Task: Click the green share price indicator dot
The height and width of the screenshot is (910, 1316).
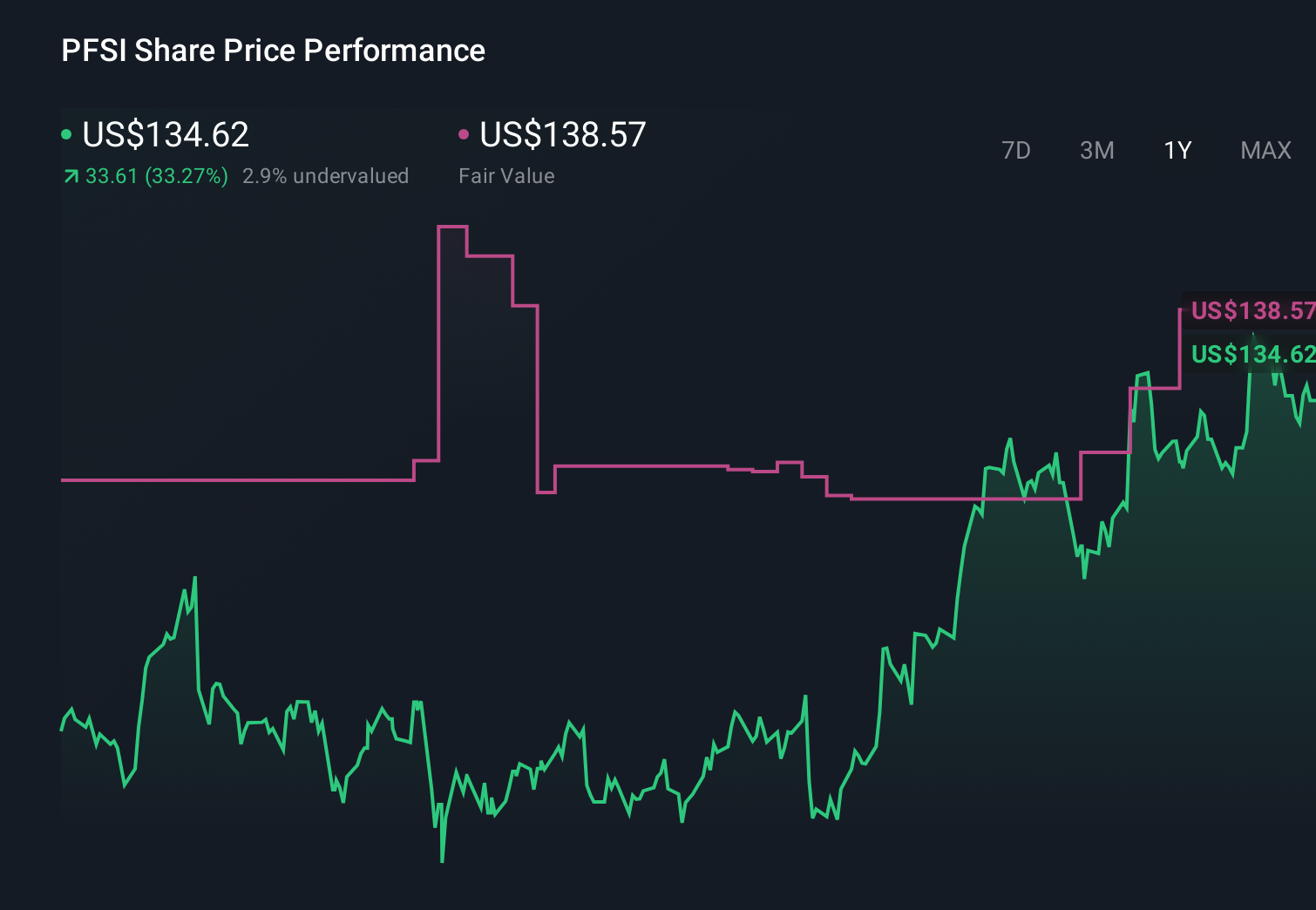Action: (66, 134)
